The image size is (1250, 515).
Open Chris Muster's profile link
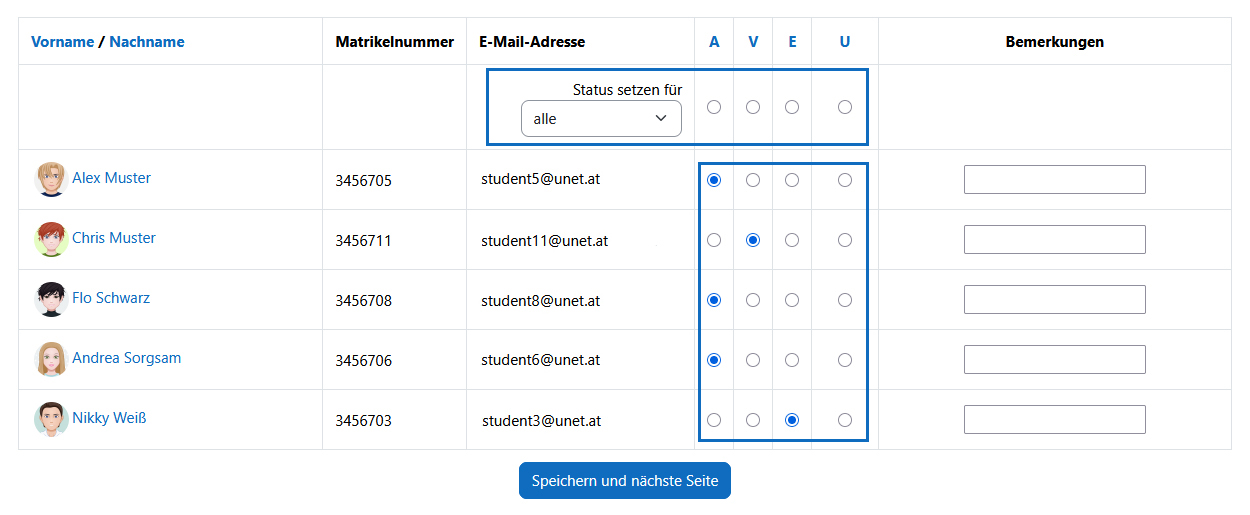click(114, 238)
